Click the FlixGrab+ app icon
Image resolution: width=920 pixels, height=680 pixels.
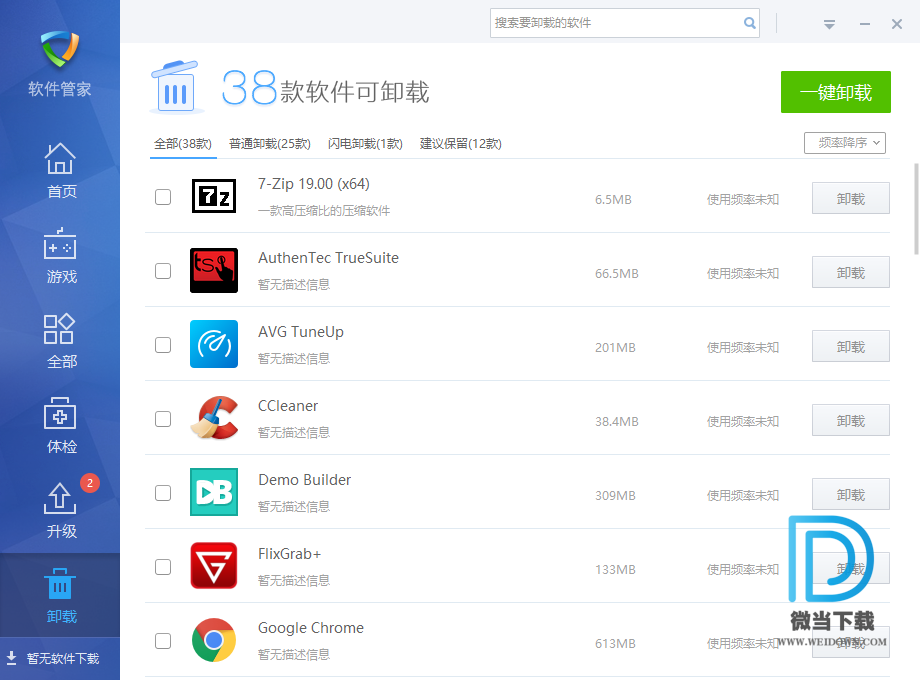214,566
